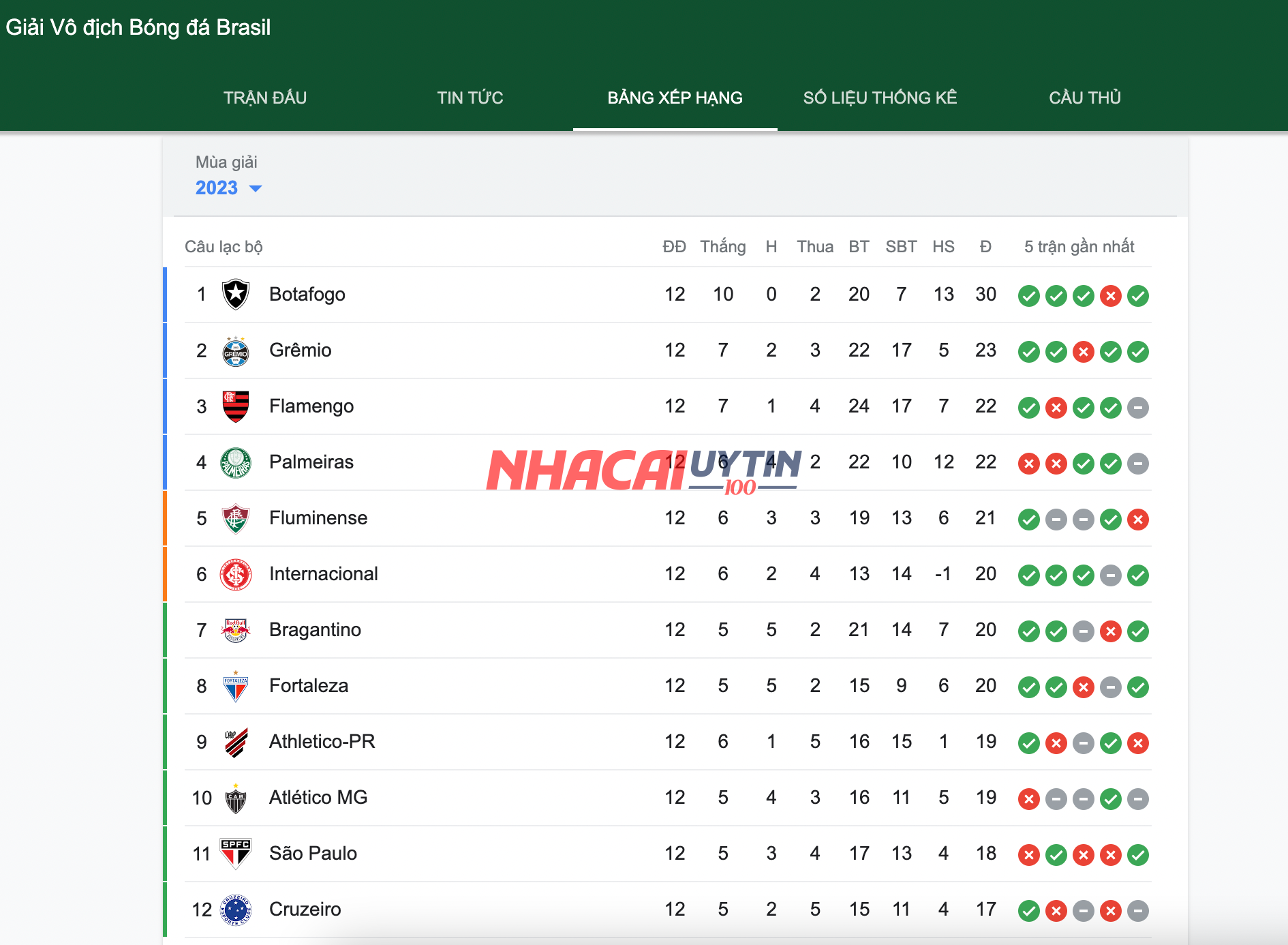The height and width of the screenshot is (945, 1288).
Task: Switch to the TRẬN ĐẤU tab
Action: coord(265,97)
